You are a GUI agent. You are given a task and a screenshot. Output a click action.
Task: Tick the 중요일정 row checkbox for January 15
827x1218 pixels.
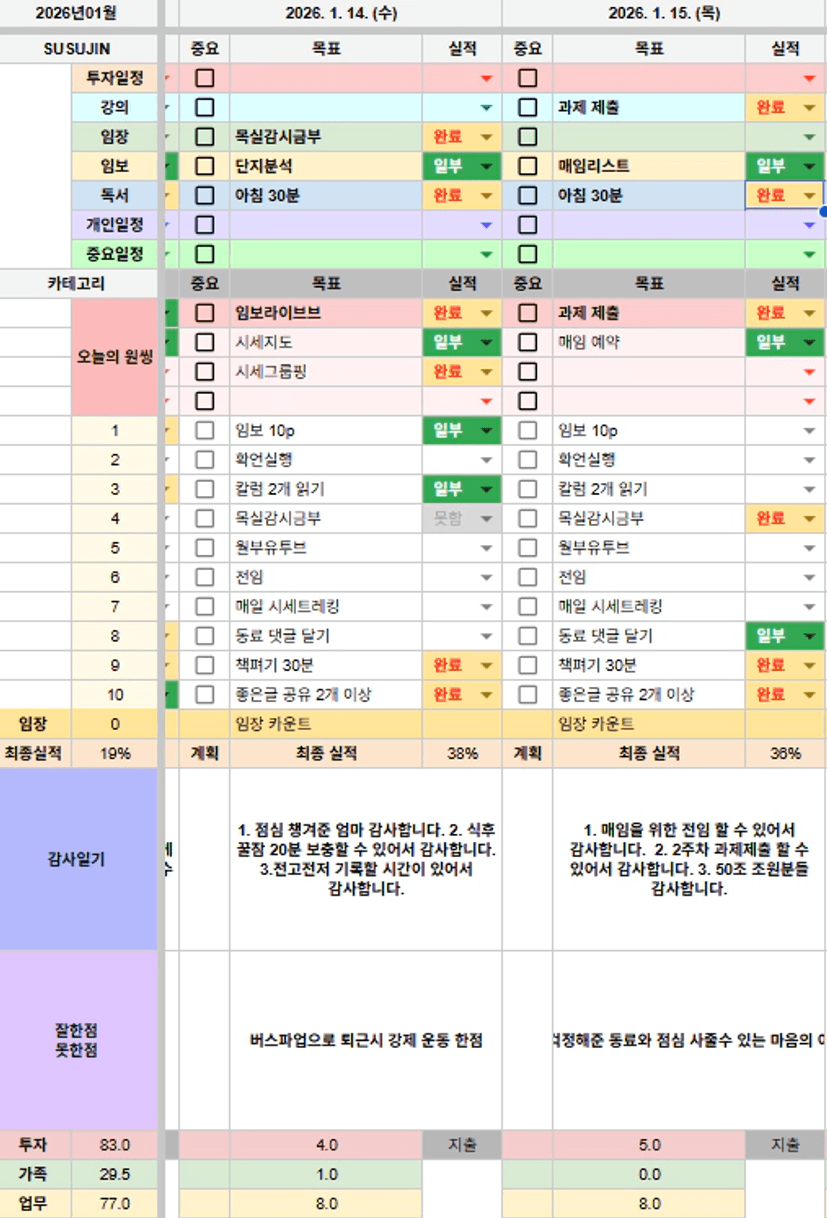pyautogui.click(x=528, y=255)
